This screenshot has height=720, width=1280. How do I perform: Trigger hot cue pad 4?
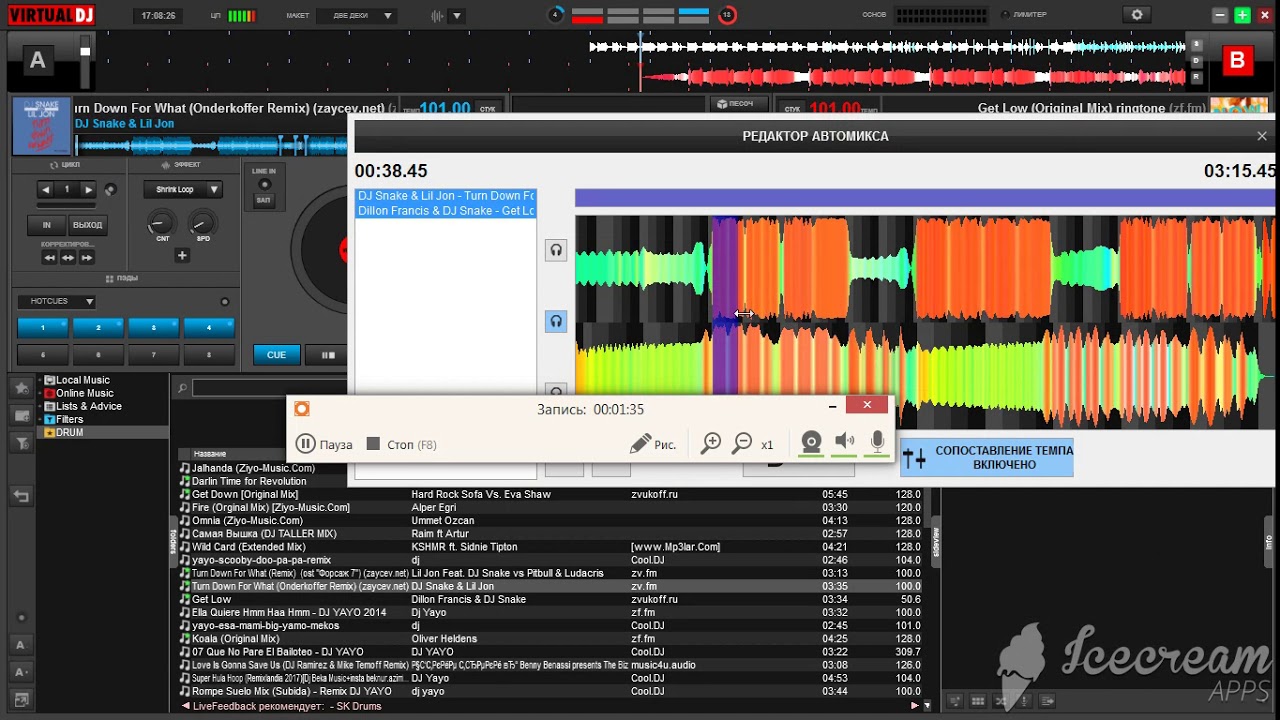coord(208,327)
